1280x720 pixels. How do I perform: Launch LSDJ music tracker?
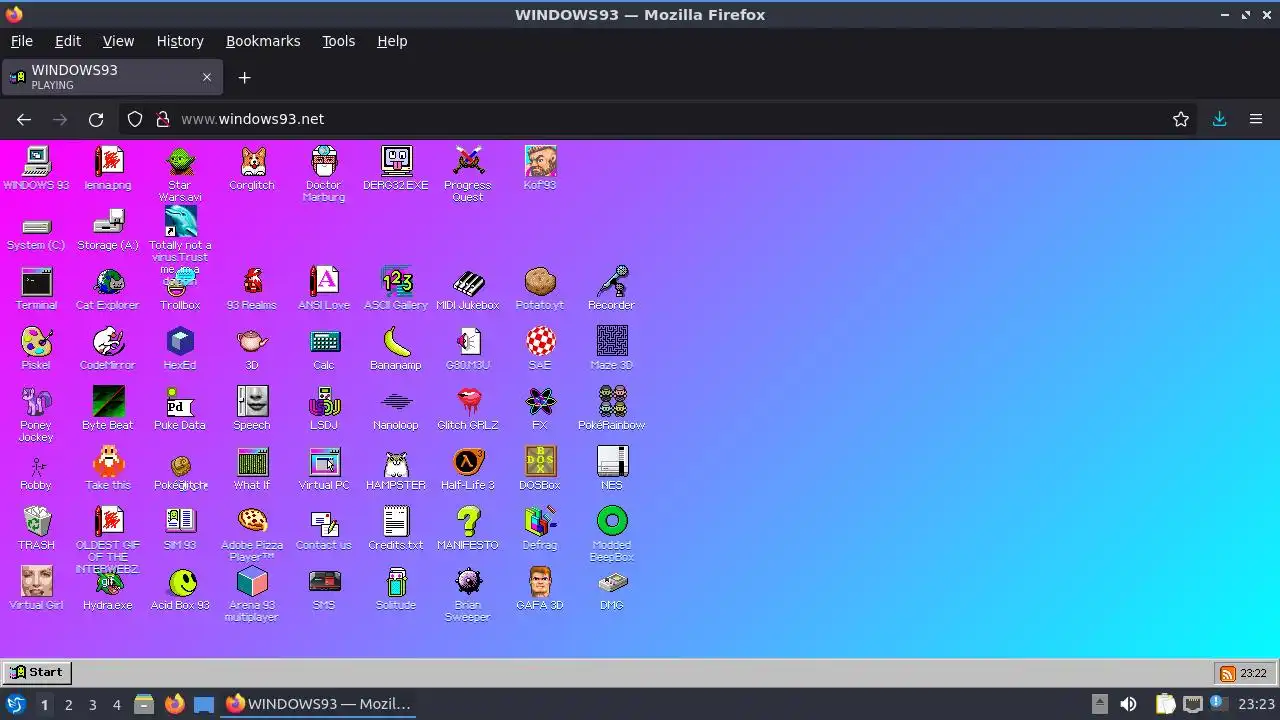[x=324, y=408]
